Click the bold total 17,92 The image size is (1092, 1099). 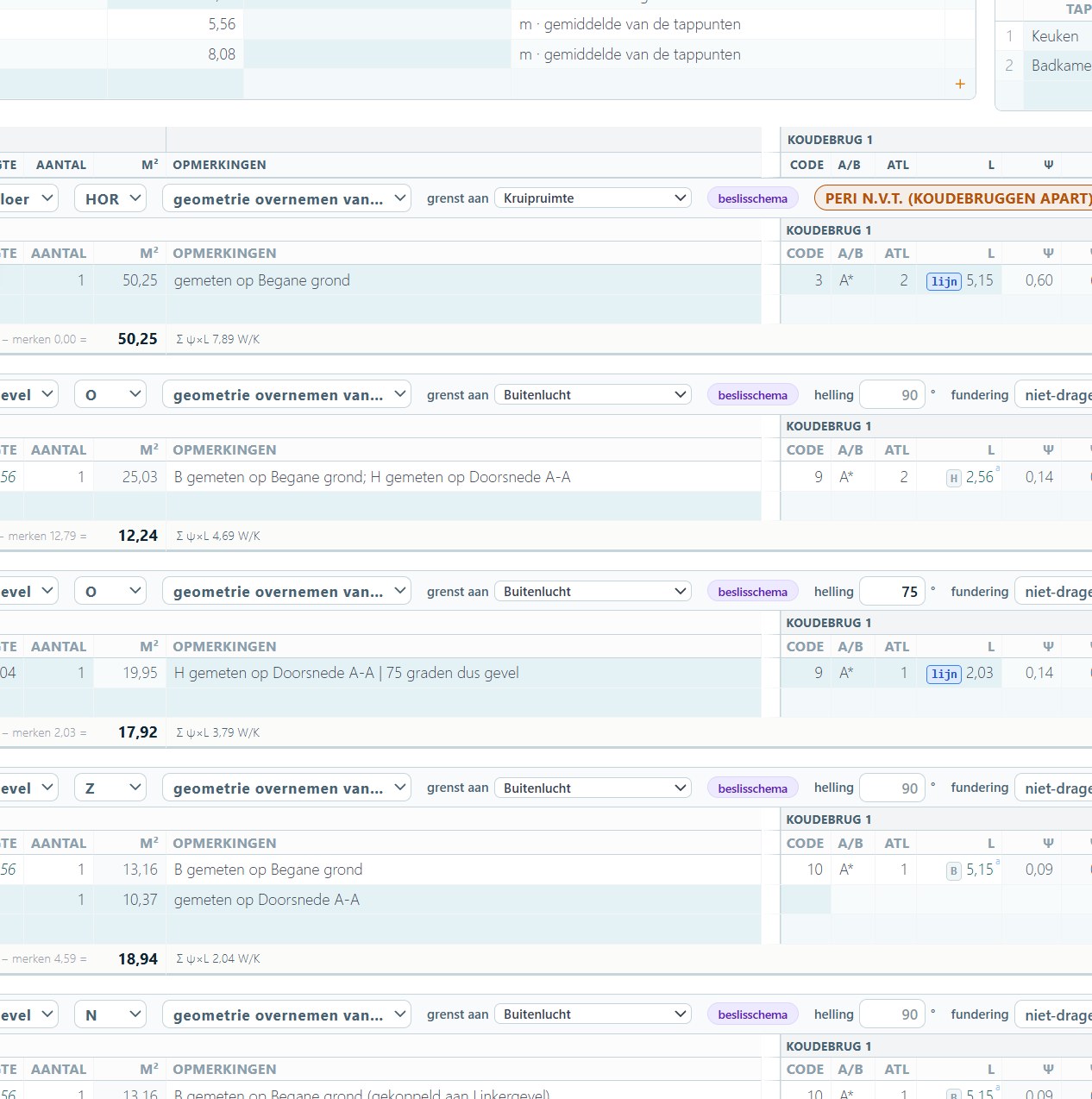[138, 732]
